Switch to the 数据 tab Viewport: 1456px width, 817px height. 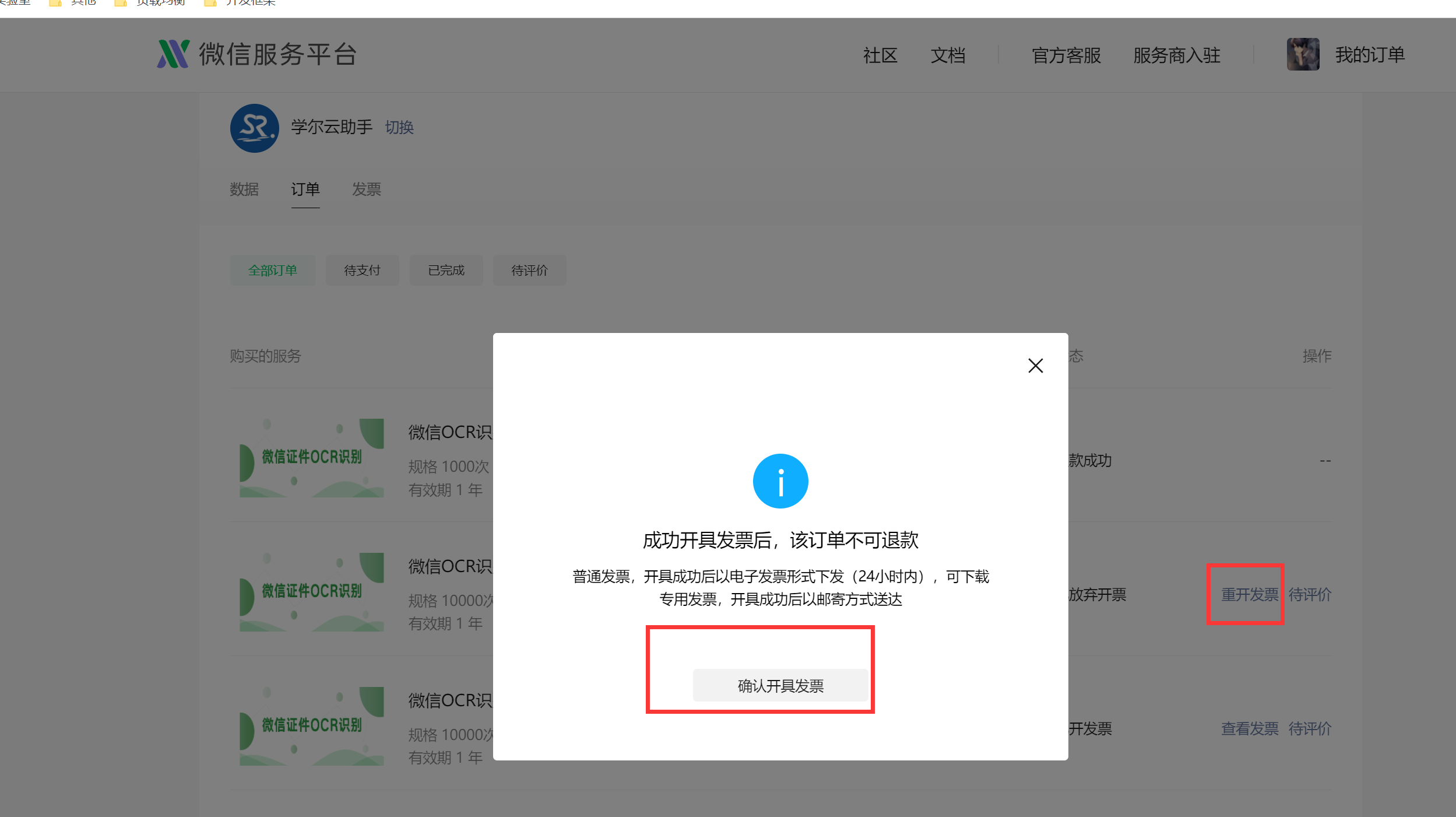(244, 190)
